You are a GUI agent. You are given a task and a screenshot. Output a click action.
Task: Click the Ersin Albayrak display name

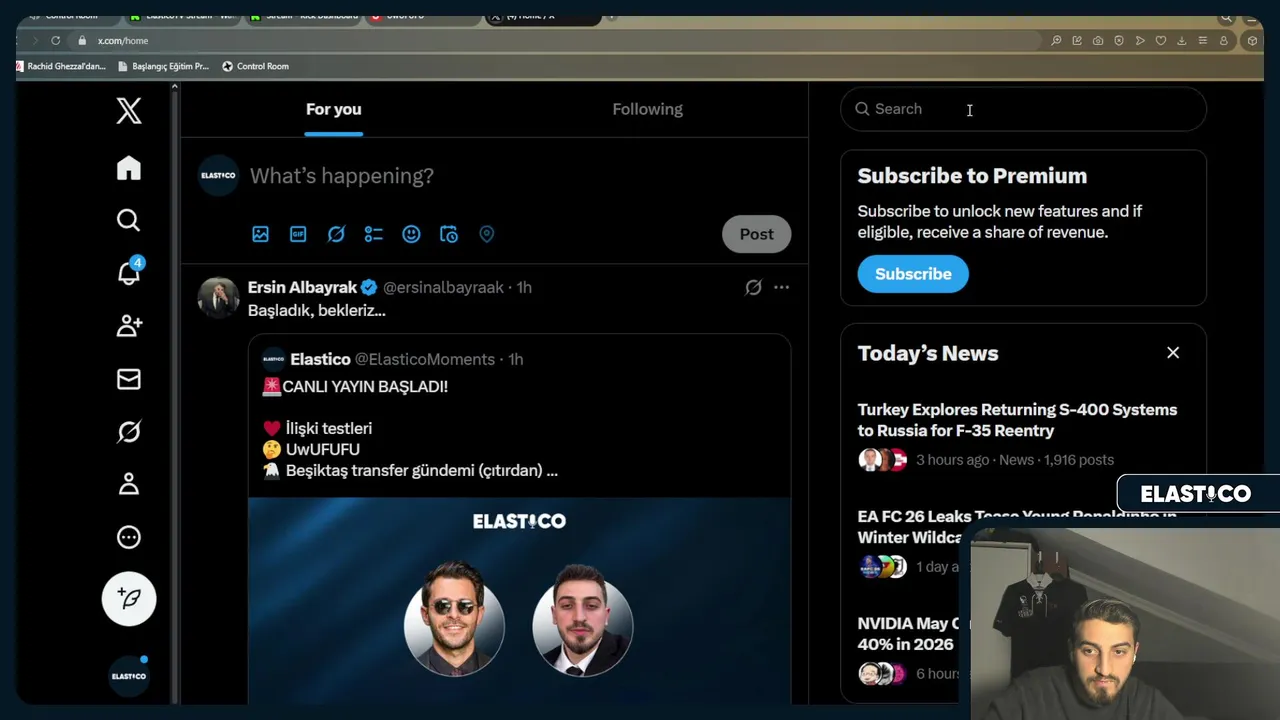click(302, 288)
